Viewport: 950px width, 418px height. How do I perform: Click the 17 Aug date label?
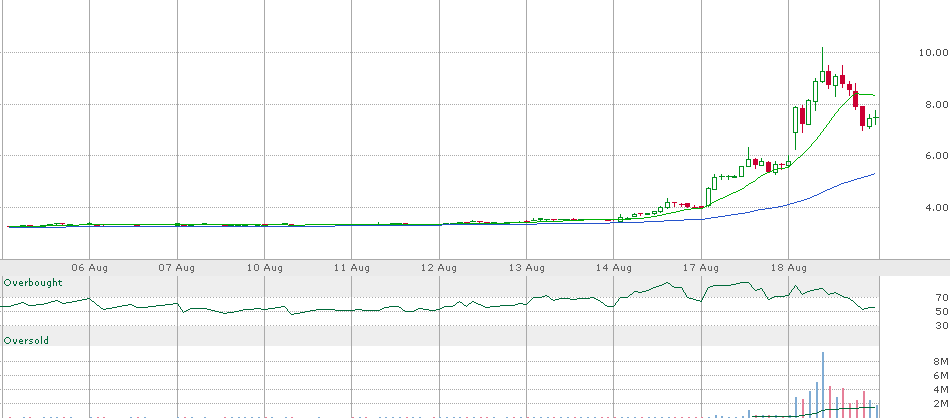point(701,267)
